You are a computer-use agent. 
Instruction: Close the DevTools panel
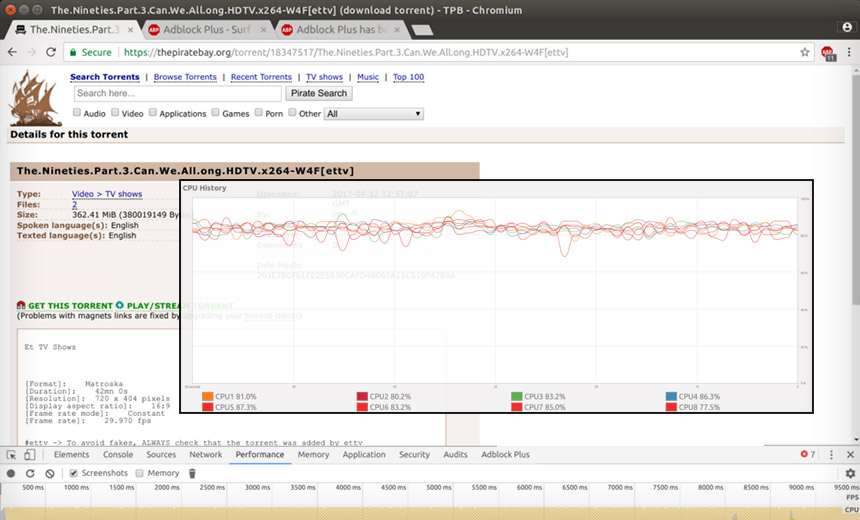point(850,455)
